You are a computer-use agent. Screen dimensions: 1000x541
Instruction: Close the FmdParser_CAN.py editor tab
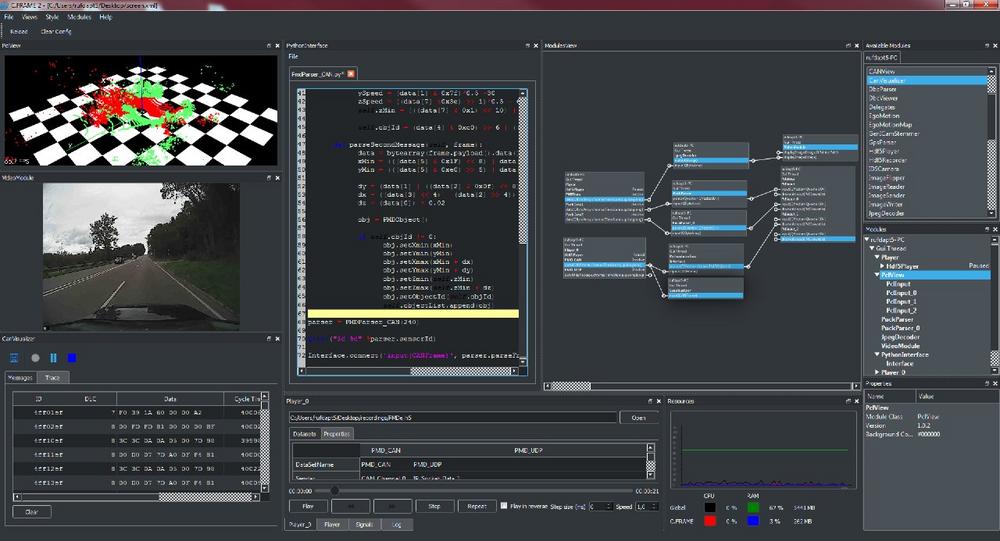pyautogui.click(x=351, y=74)
